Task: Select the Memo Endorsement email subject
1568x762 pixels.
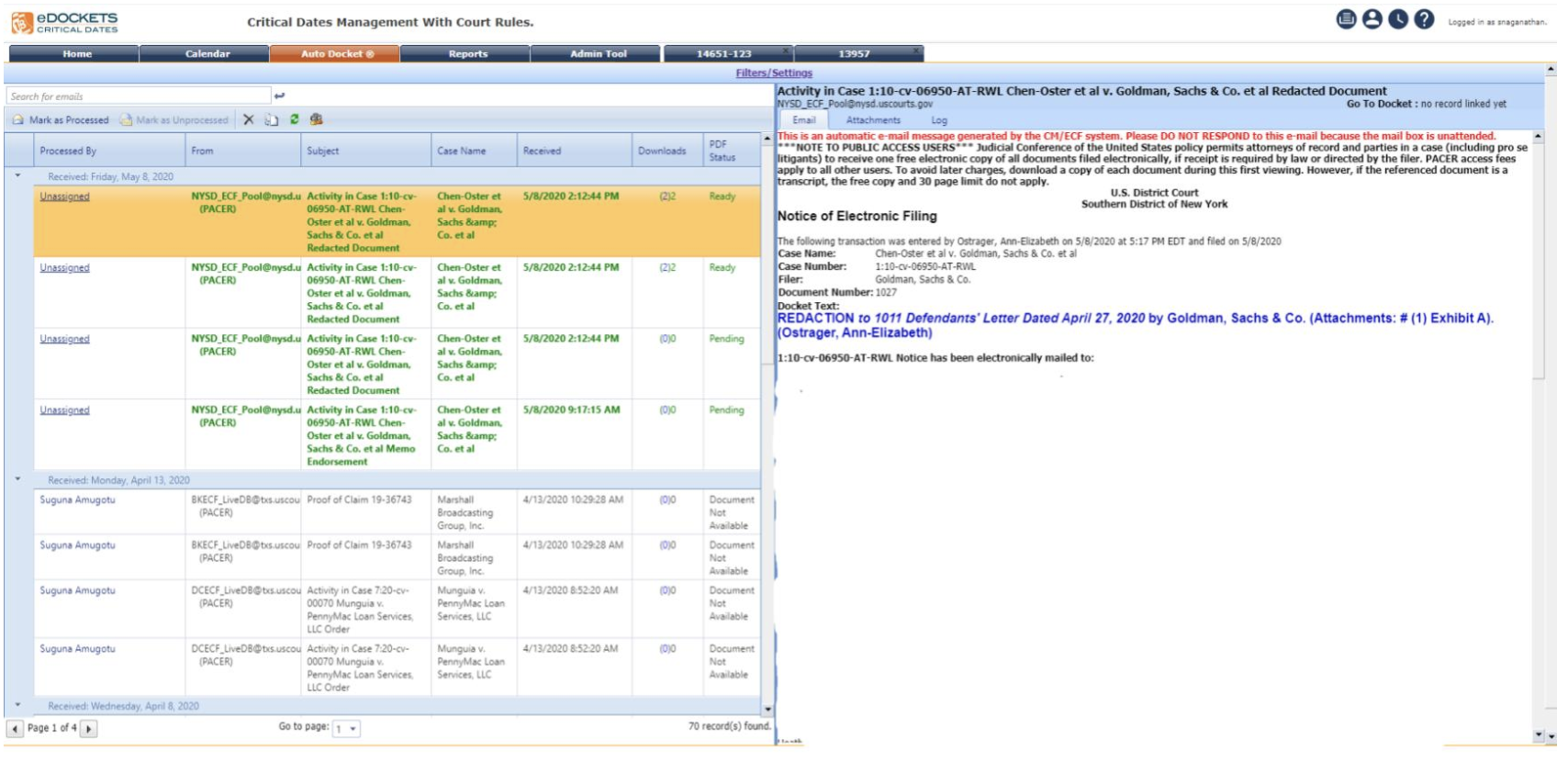Action: pos(362,436)
